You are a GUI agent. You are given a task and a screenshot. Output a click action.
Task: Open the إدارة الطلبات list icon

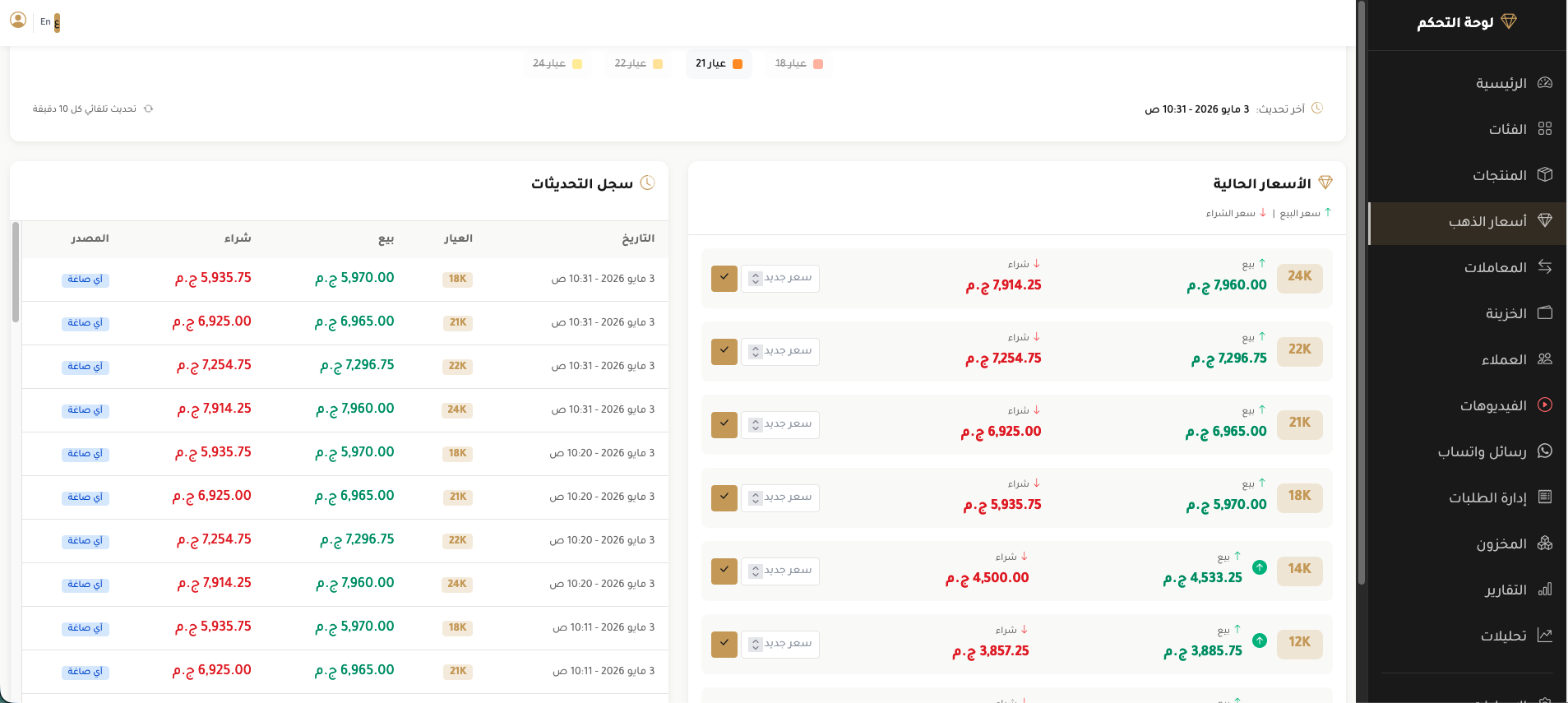click(1544, 497)
